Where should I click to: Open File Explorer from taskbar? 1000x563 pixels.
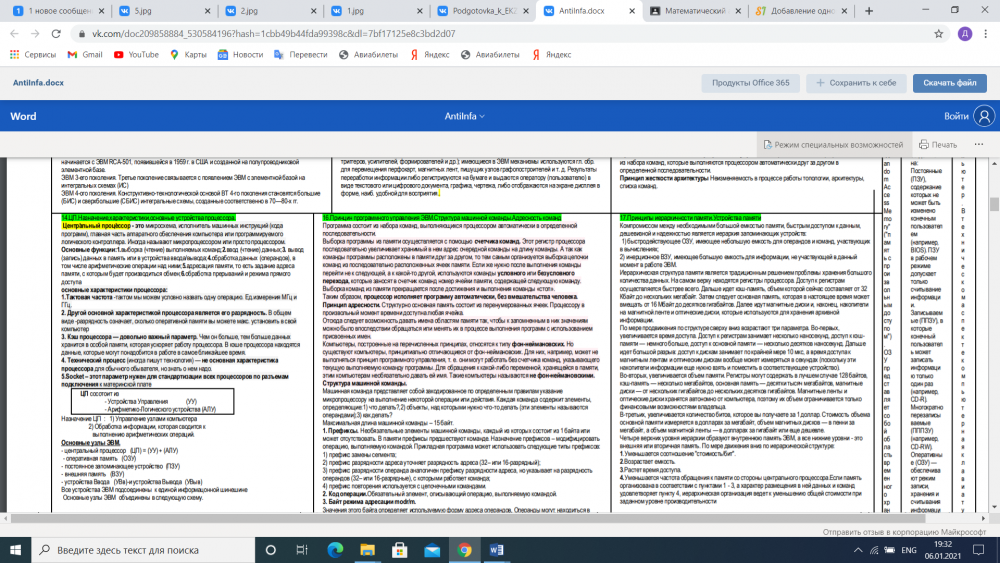(367, 550)
